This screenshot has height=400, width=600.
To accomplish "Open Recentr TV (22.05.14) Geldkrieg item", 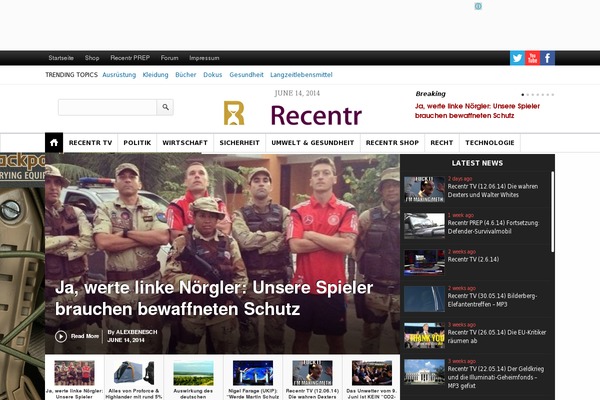I will pyautogui.click(x=496, y=377).
